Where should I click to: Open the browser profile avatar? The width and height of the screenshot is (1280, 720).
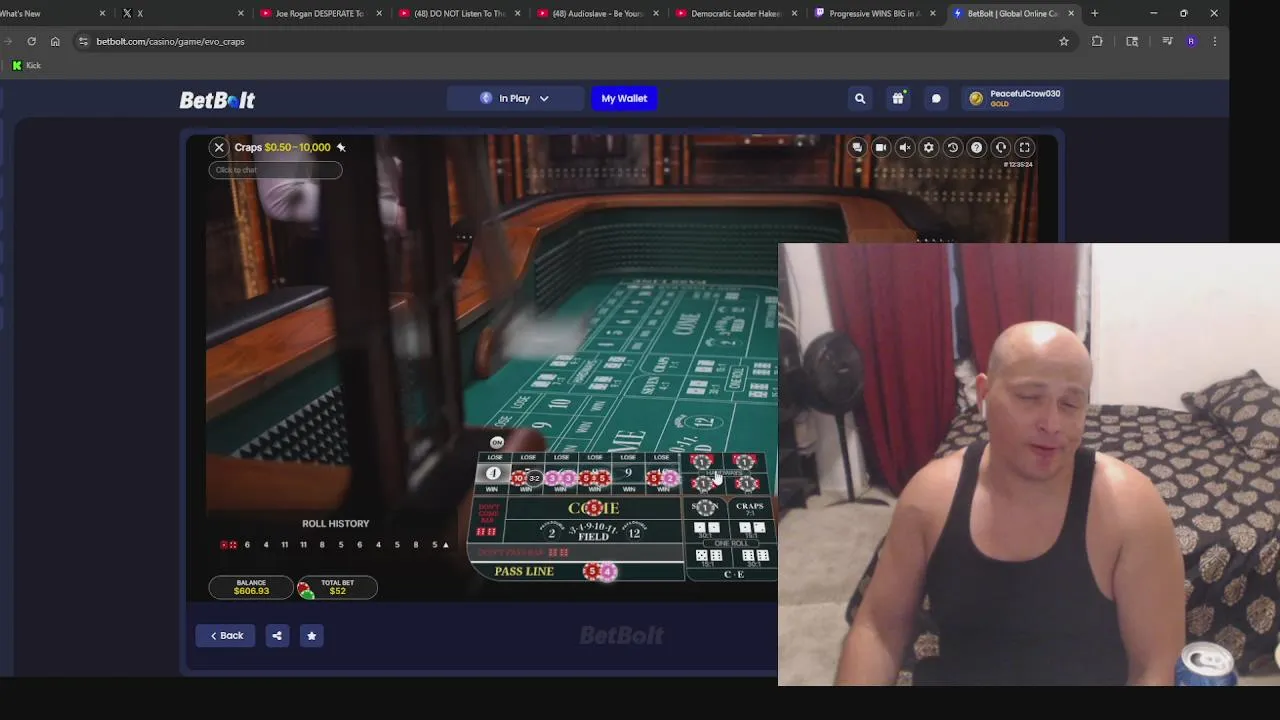point(1191,41)
